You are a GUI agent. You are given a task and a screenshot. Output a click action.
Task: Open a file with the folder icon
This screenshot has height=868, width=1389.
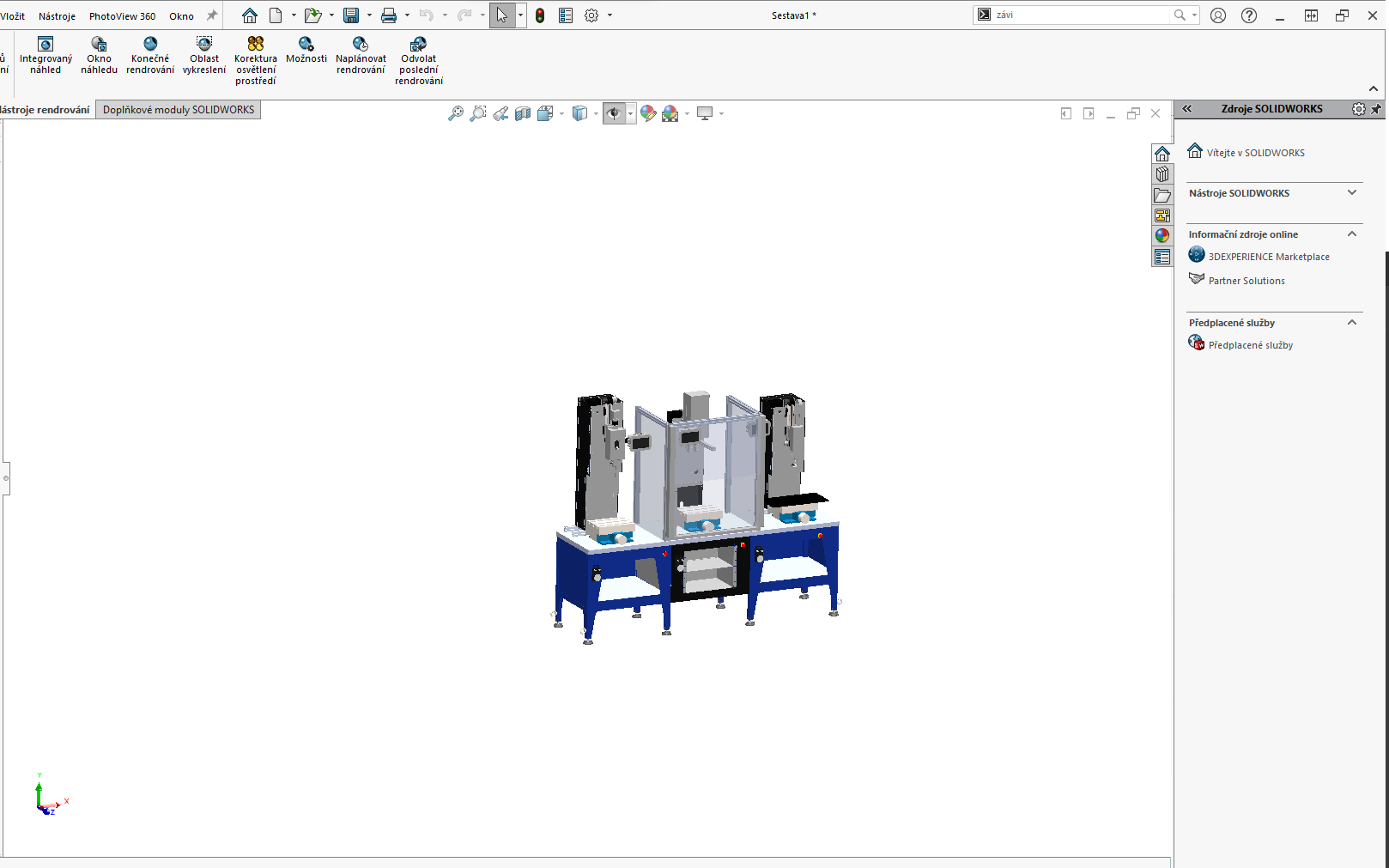(312, 15)
